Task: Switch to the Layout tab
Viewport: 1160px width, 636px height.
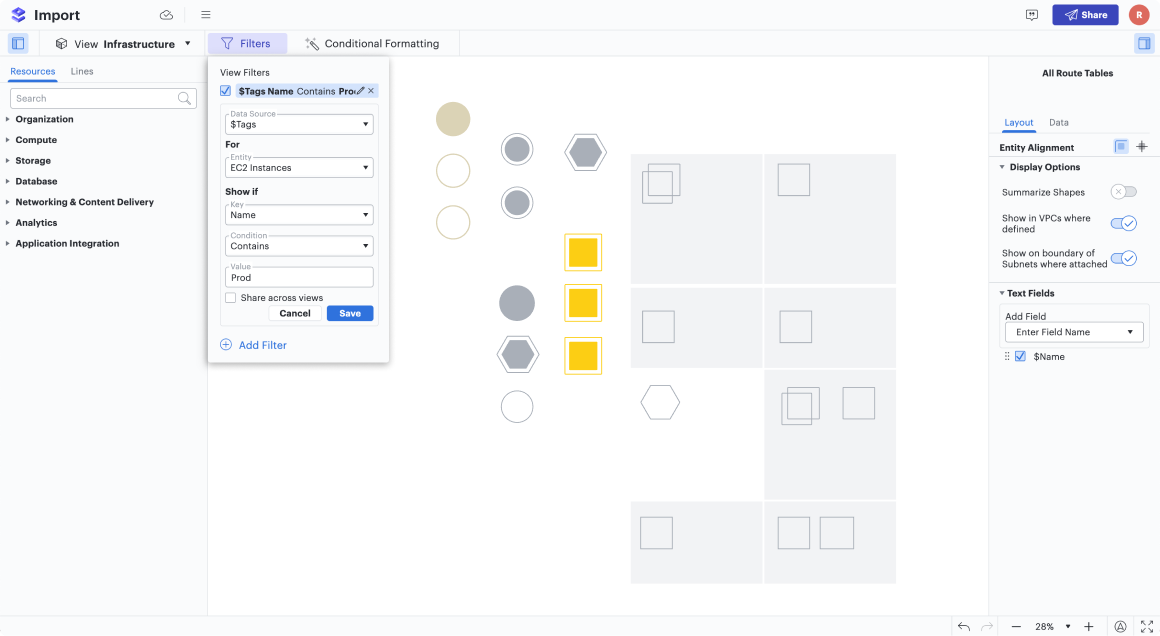Action: (x=1018, y=123)
